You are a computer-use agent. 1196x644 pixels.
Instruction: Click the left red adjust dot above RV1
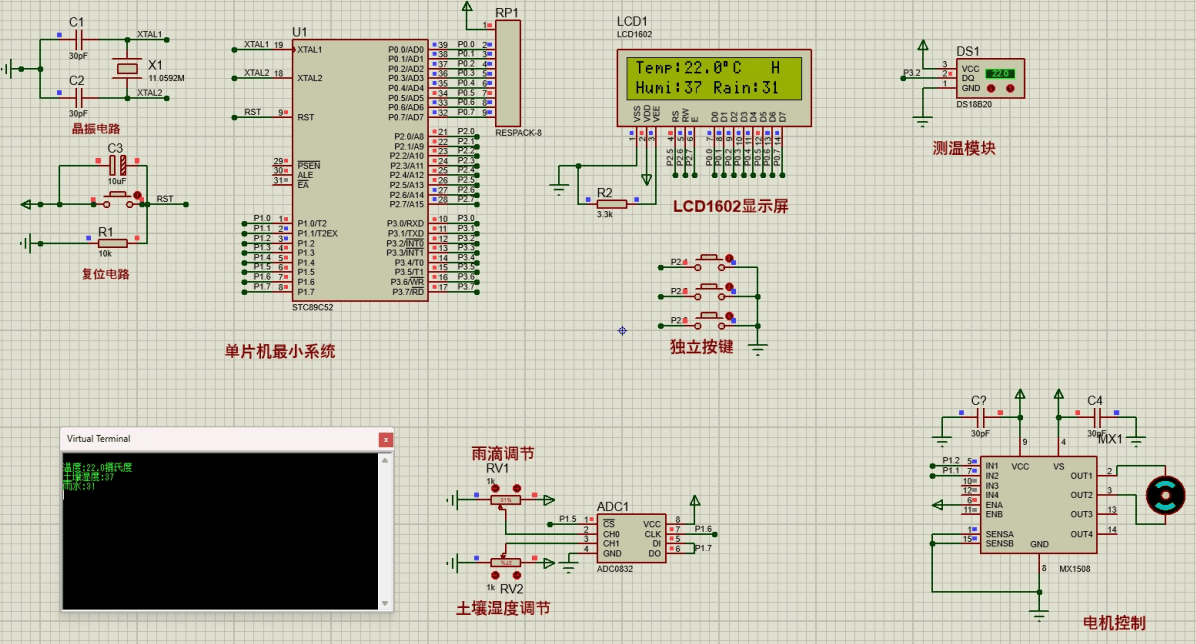495,487
